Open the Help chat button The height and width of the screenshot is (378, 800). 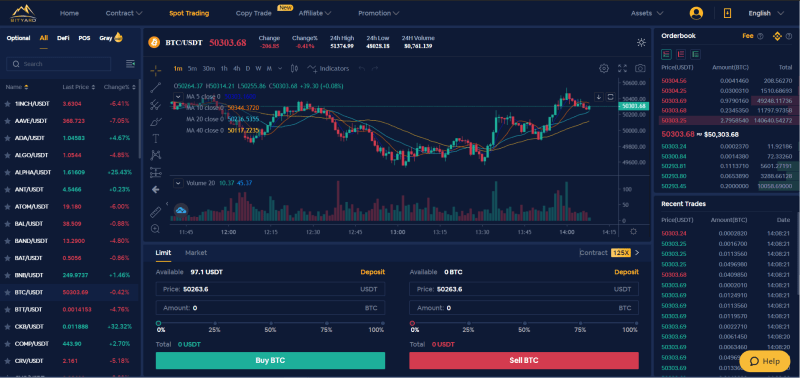pyautogui.click(x=765, y=361)
